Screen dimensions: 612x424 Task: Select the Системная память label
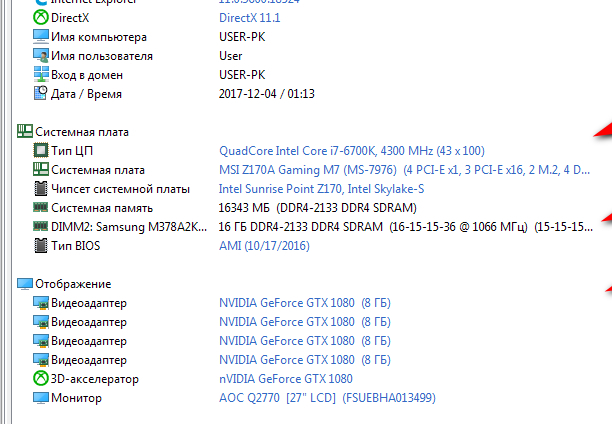101,208
